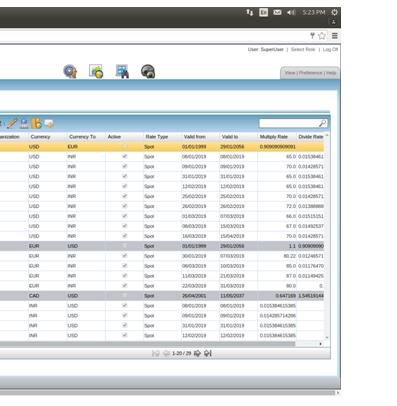The height and width of the screenshot is (406, 397).
Task: Select the 26/04/2001 valid from cell
Action: [200, 296]
